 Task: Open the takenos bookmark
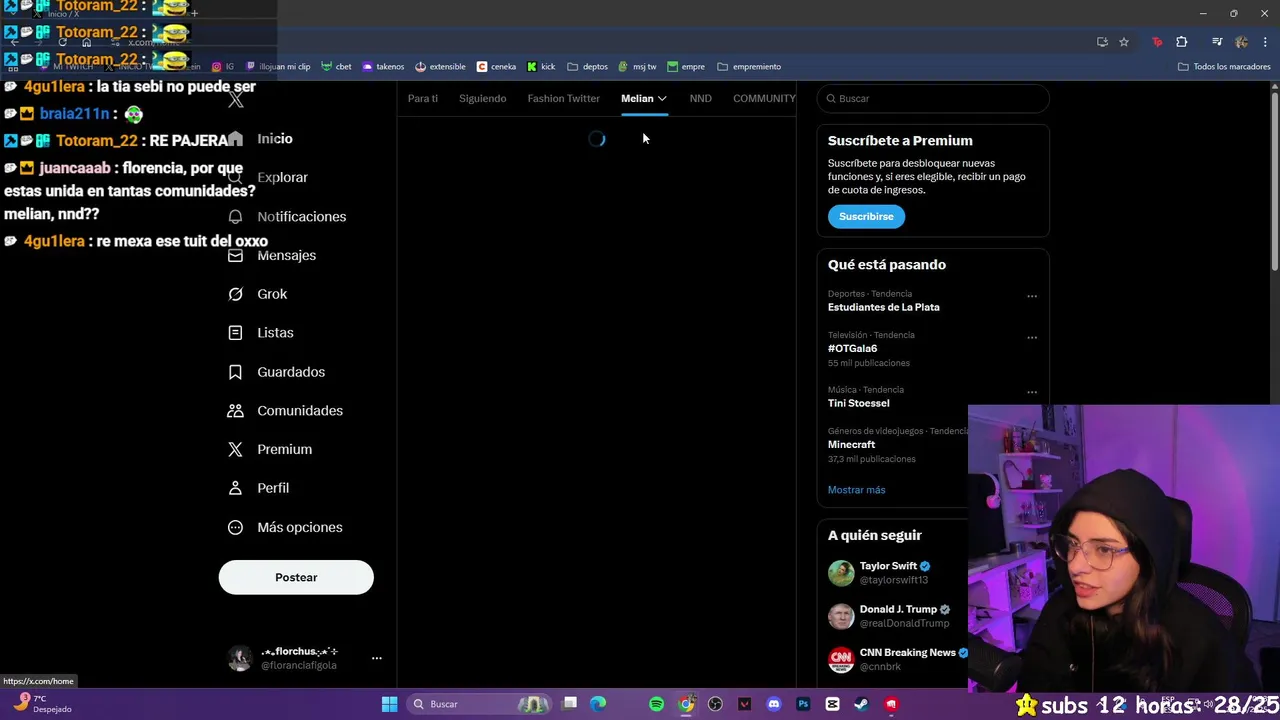click(383, 67)
